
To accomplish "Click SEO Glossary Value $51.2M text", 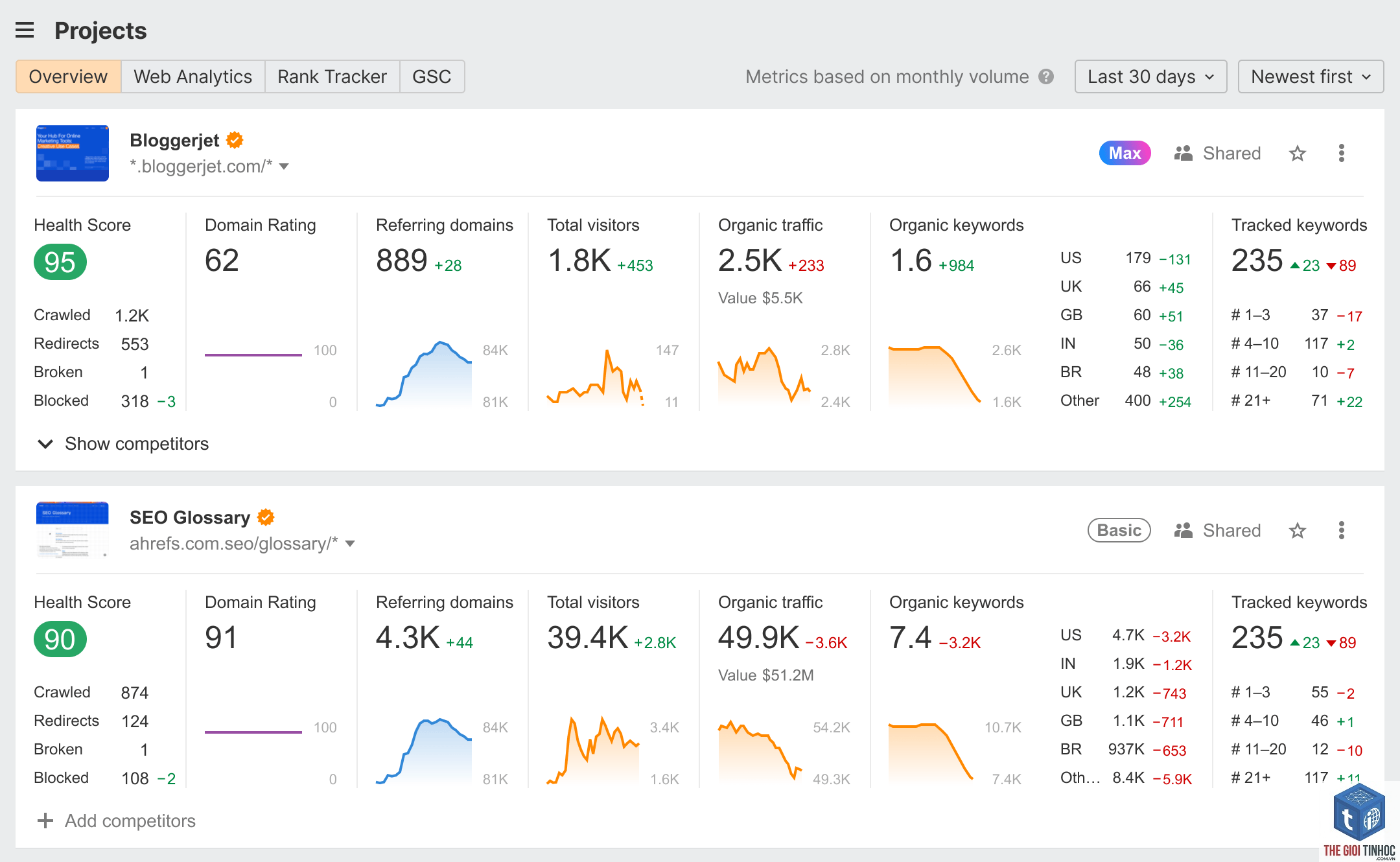I will pyautogui.click(x=765, y=675).
